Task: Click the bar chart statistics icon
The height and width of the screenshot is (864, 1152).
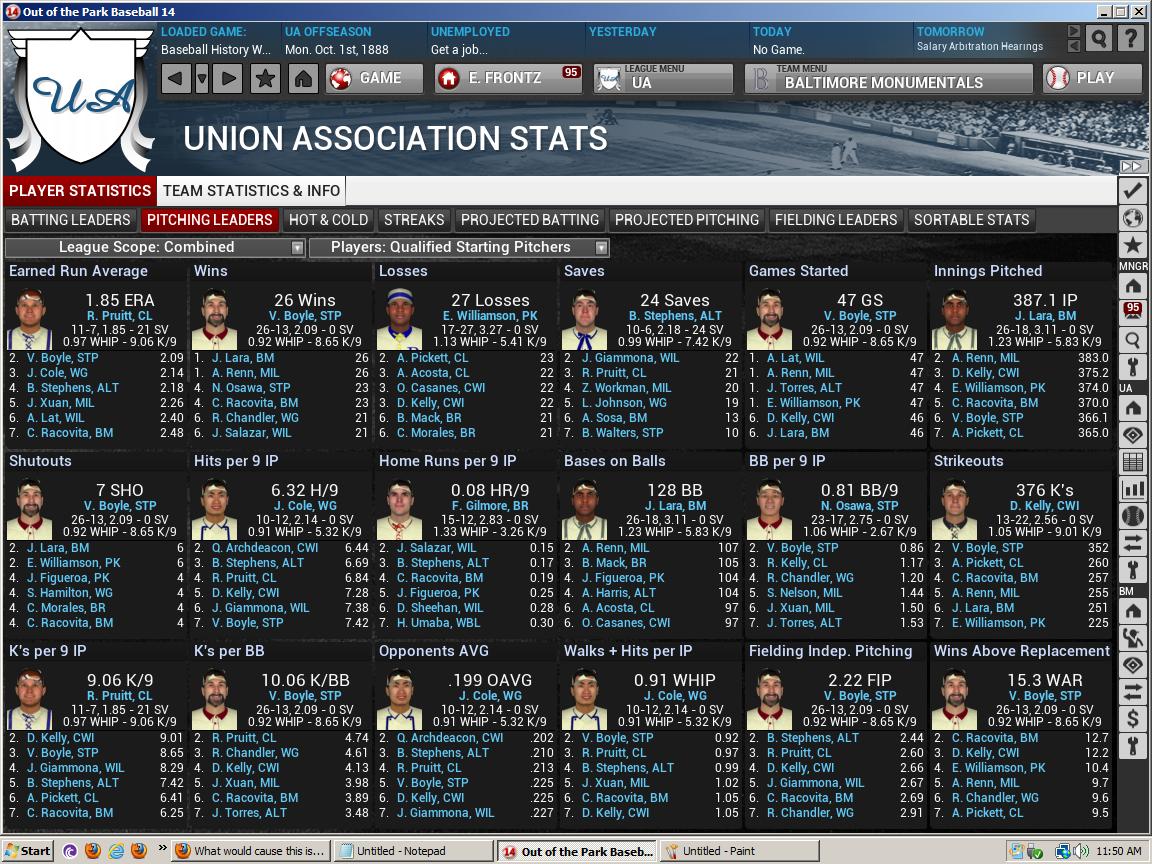Action: 1135,487
